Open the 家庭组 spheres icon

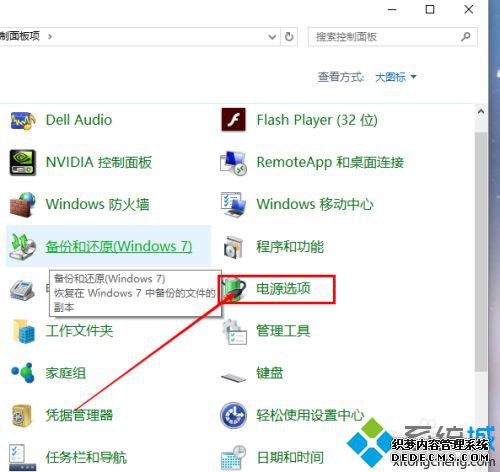[x=23, y=373]
